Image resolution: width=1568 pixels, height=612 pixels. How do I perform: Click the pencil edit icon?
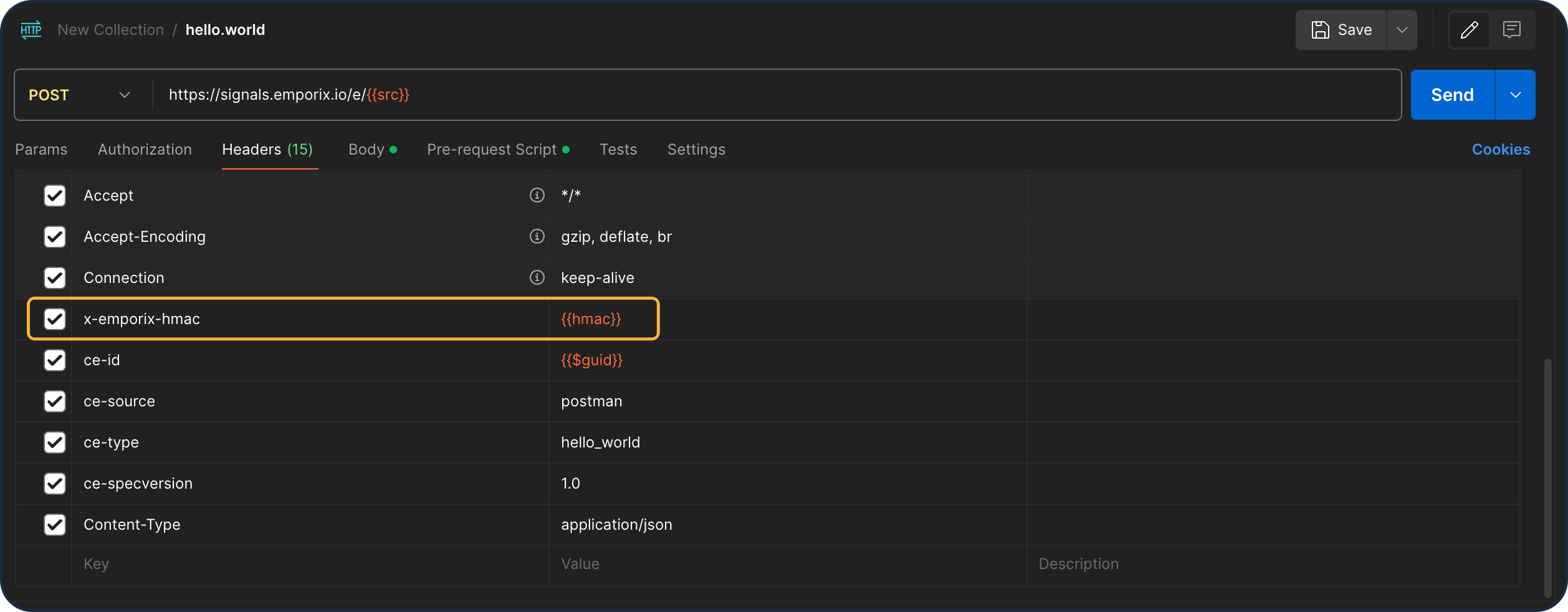(1469, 29)
